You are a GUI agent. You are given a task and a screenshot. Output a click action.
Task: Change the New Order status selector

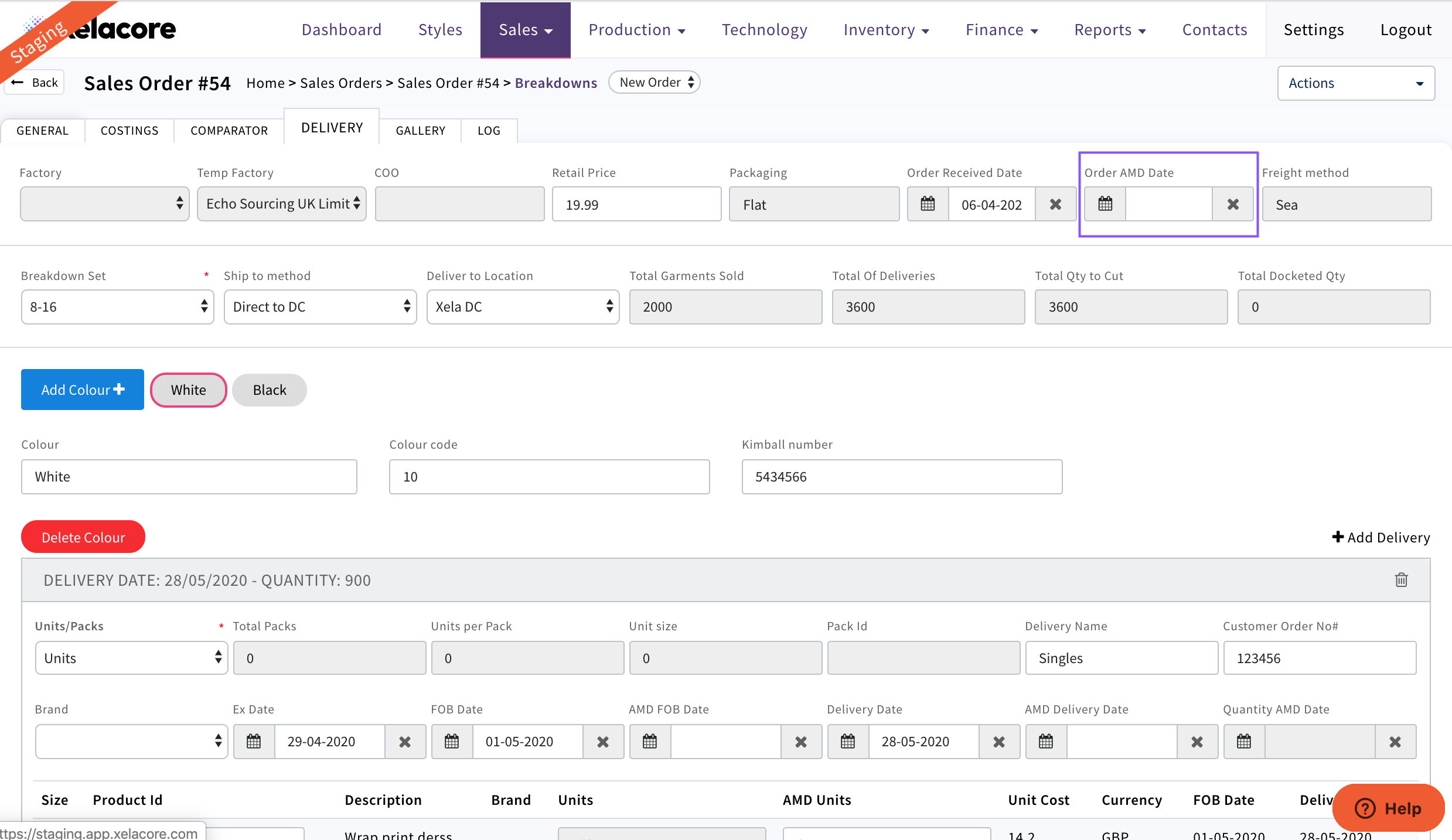(x=655, y=83)
